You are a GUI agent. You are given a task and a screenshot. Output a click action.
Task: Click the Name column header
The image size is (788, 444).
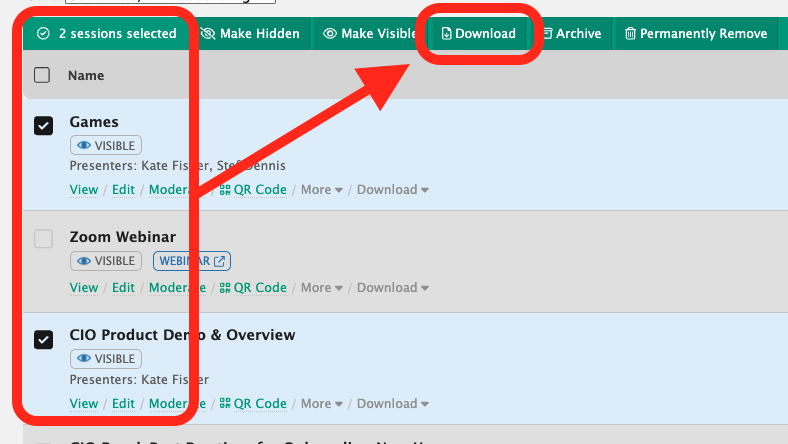[x=86, y=75]
